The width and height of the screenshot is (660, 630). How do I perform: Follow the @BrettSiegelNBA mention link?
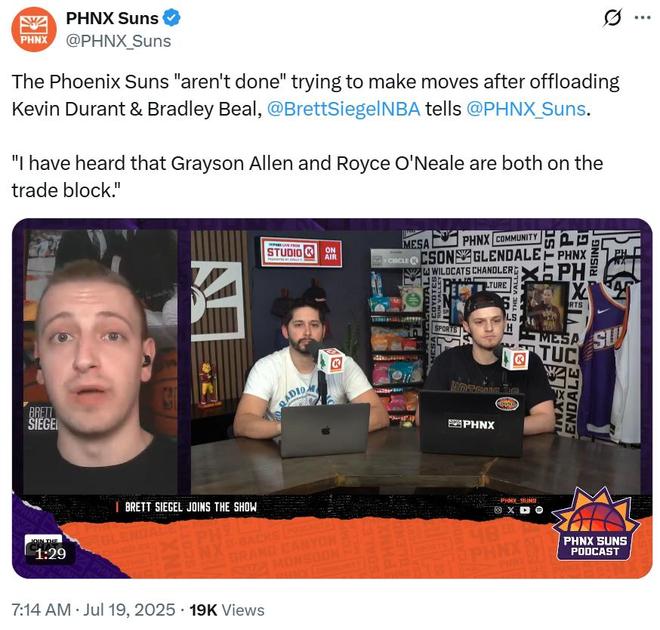(x=343, y=109)
